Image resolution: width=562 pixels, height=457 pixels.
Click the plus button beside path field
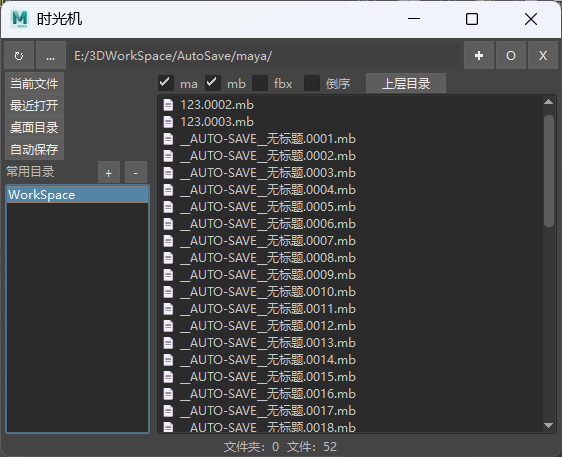pyautogui.click(x=479, y=56)
